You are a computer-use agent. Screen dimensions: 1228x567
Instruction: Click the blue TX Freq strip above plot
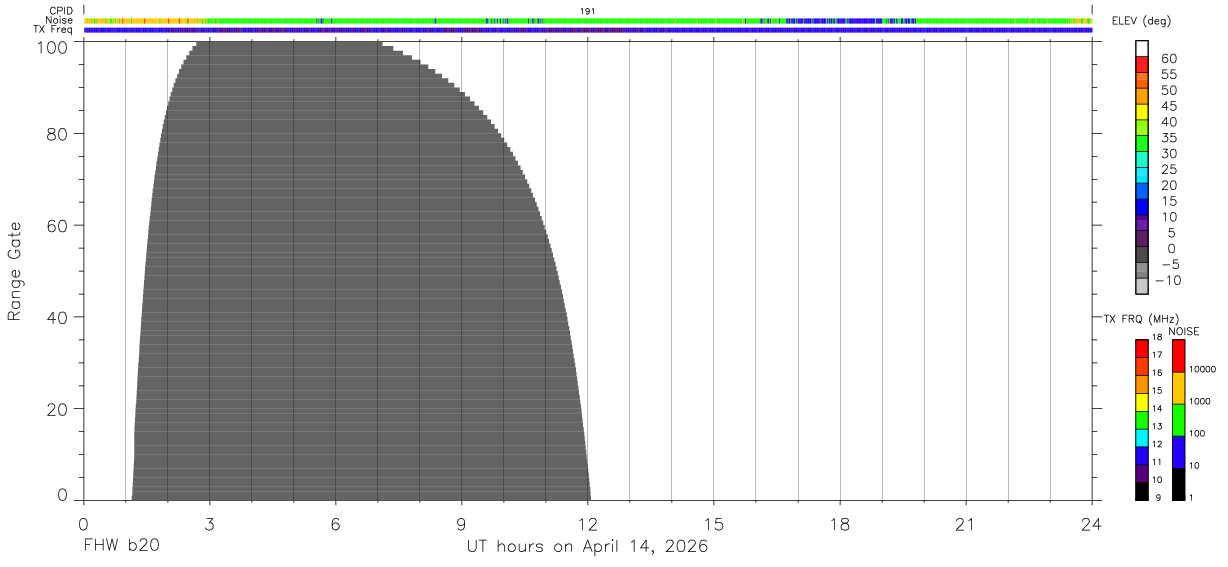coord(588,30)
